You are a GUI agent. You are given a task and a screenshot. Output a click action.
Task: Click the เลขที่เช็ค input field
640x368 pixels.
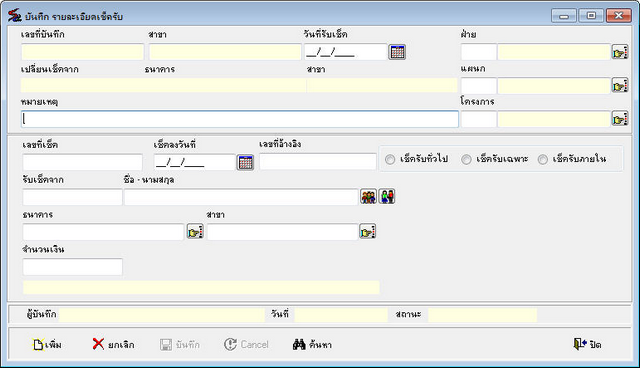point(82,162)
